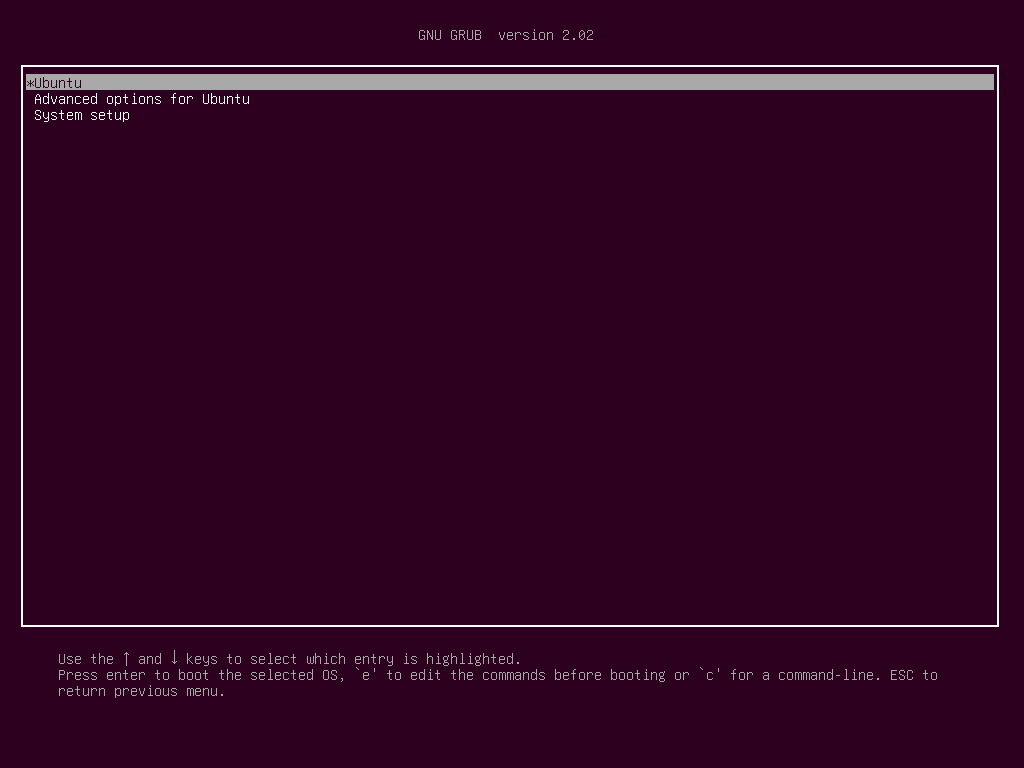
Task: Choose Advanced options for Ubuntu
Action: click(x=142, y=99)
